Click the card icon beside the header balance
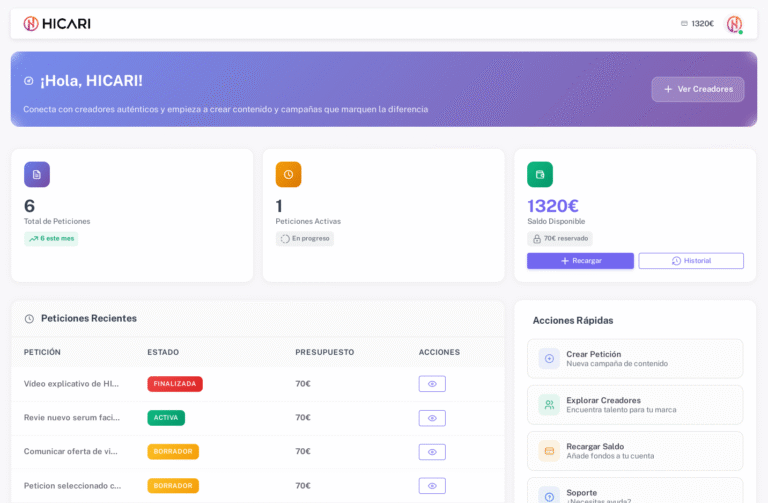 (684, 24)
